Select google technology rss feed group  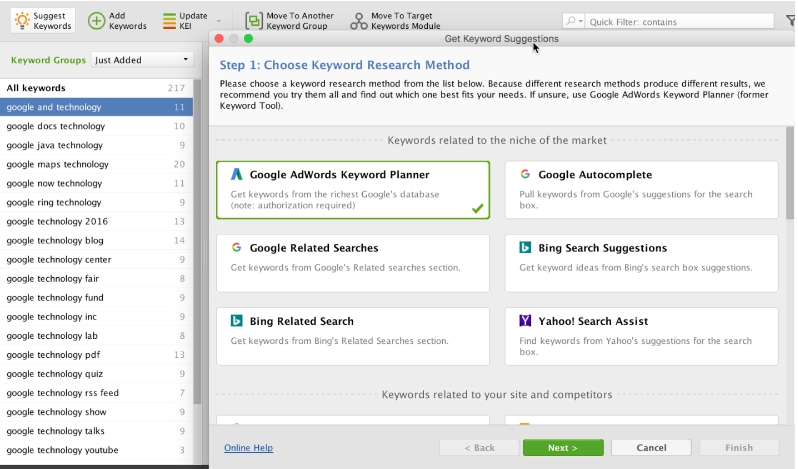96,393
